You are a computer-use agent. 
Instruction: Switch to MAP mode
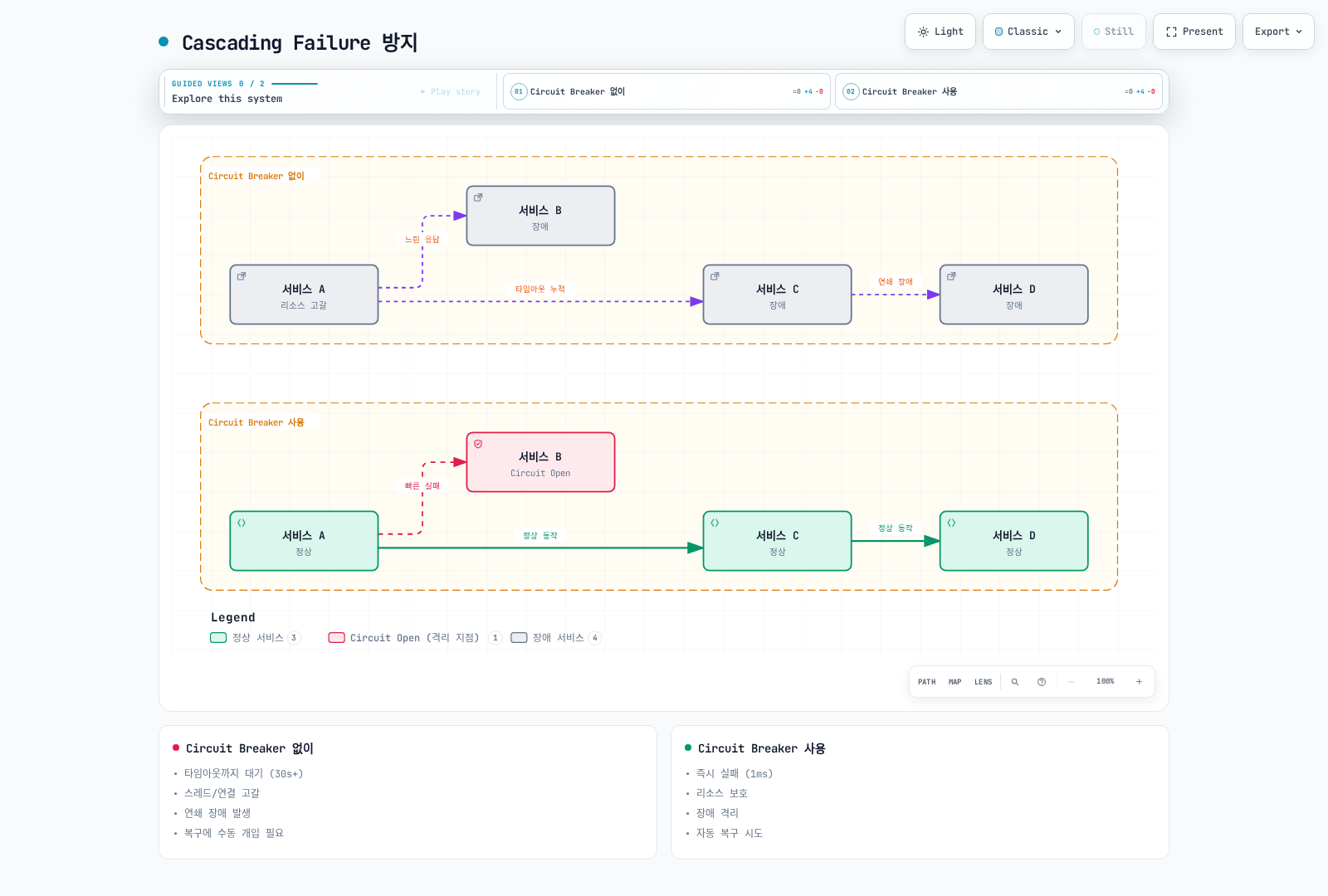tap(954, 682)
